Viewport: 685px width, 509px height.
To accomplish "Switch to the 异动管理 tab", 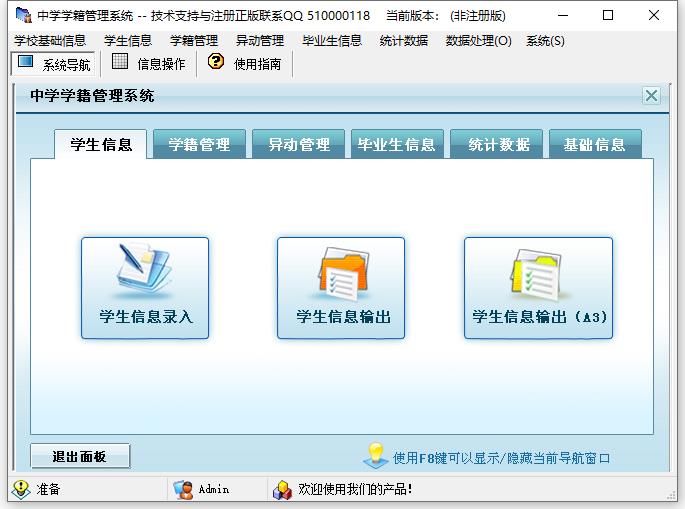I will point(298,144).
